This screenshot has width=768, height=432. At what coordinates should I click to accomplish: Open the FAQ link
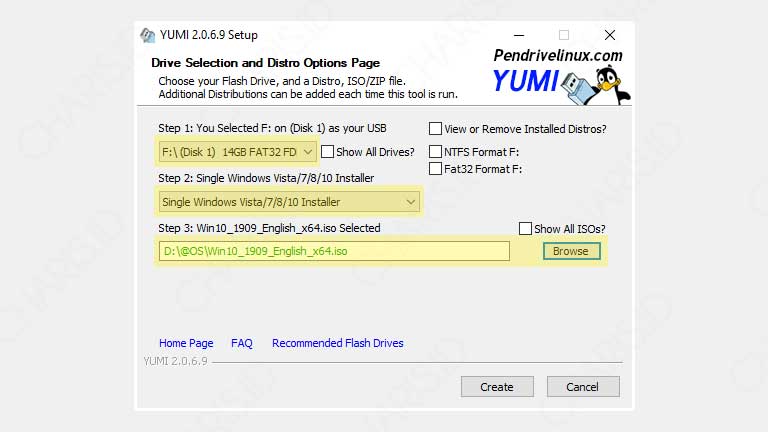point(242,343)
